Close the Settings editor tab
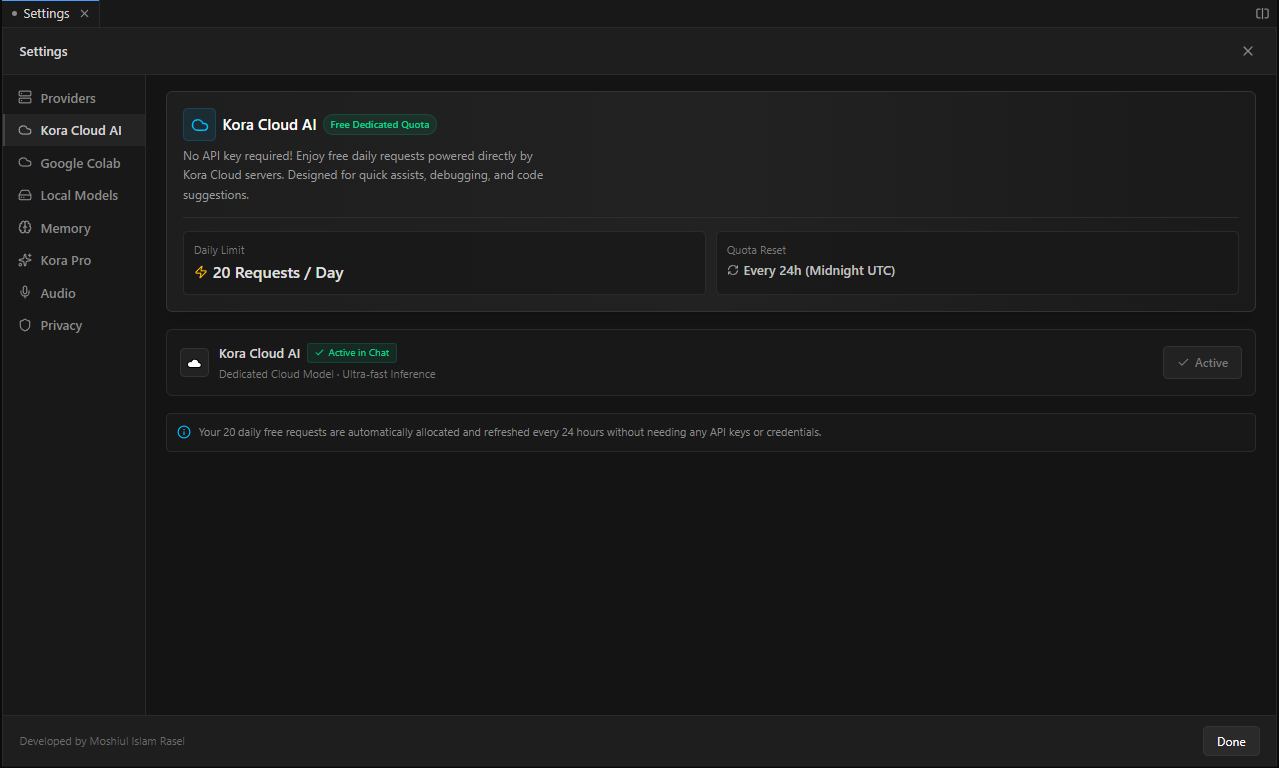 (84, 14)
